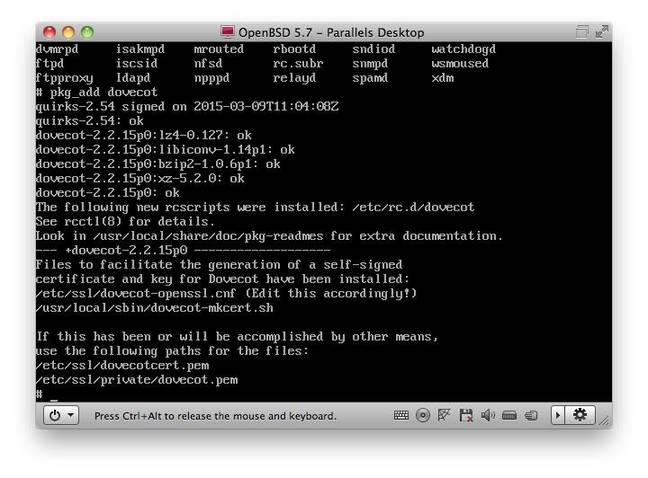Zoom the window using the green button
The width and height of the screenshot is (648, 478).
coord(87,32)
